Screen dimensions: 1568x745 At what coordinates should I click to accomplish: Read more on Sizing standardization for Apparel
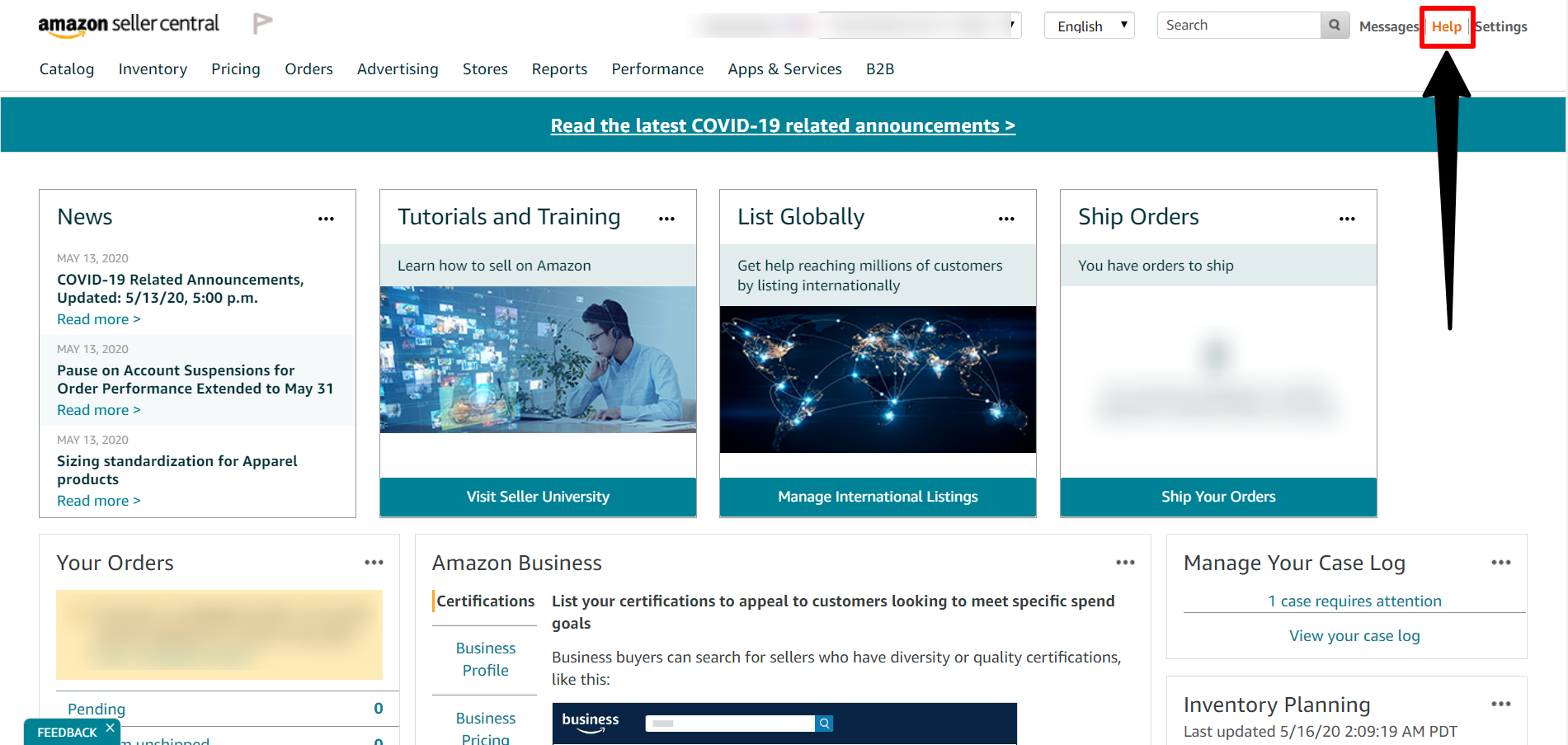pyautogui.click(x=99, y=501)
